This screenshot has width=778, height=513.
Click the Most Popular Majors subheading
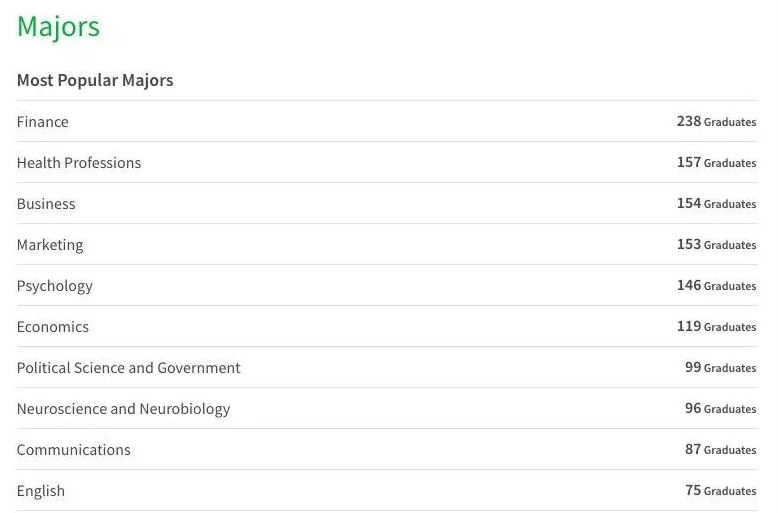(x=95, y=80)
